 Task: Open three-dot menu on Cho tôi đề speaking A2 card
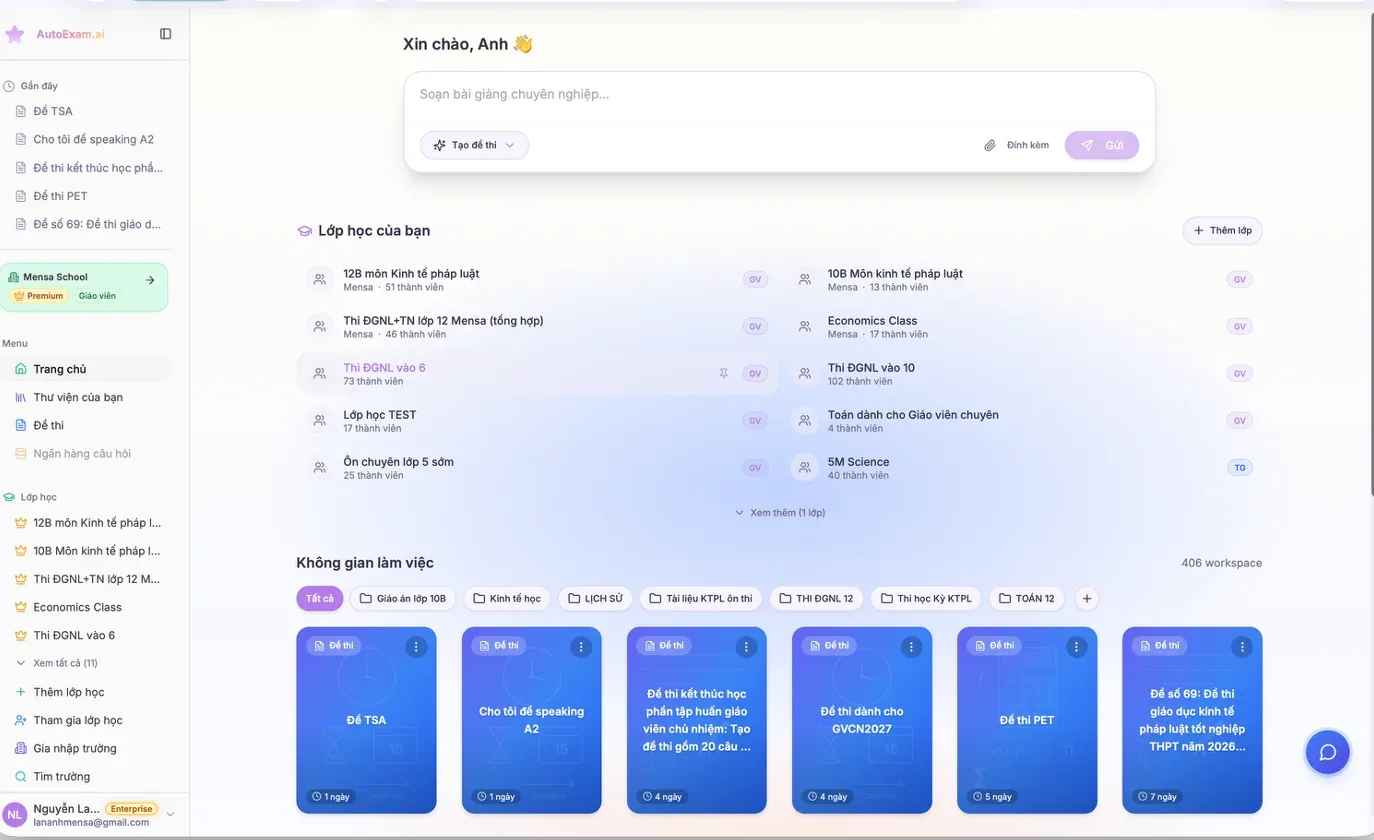pyautogui.click(x=581, y=647)
